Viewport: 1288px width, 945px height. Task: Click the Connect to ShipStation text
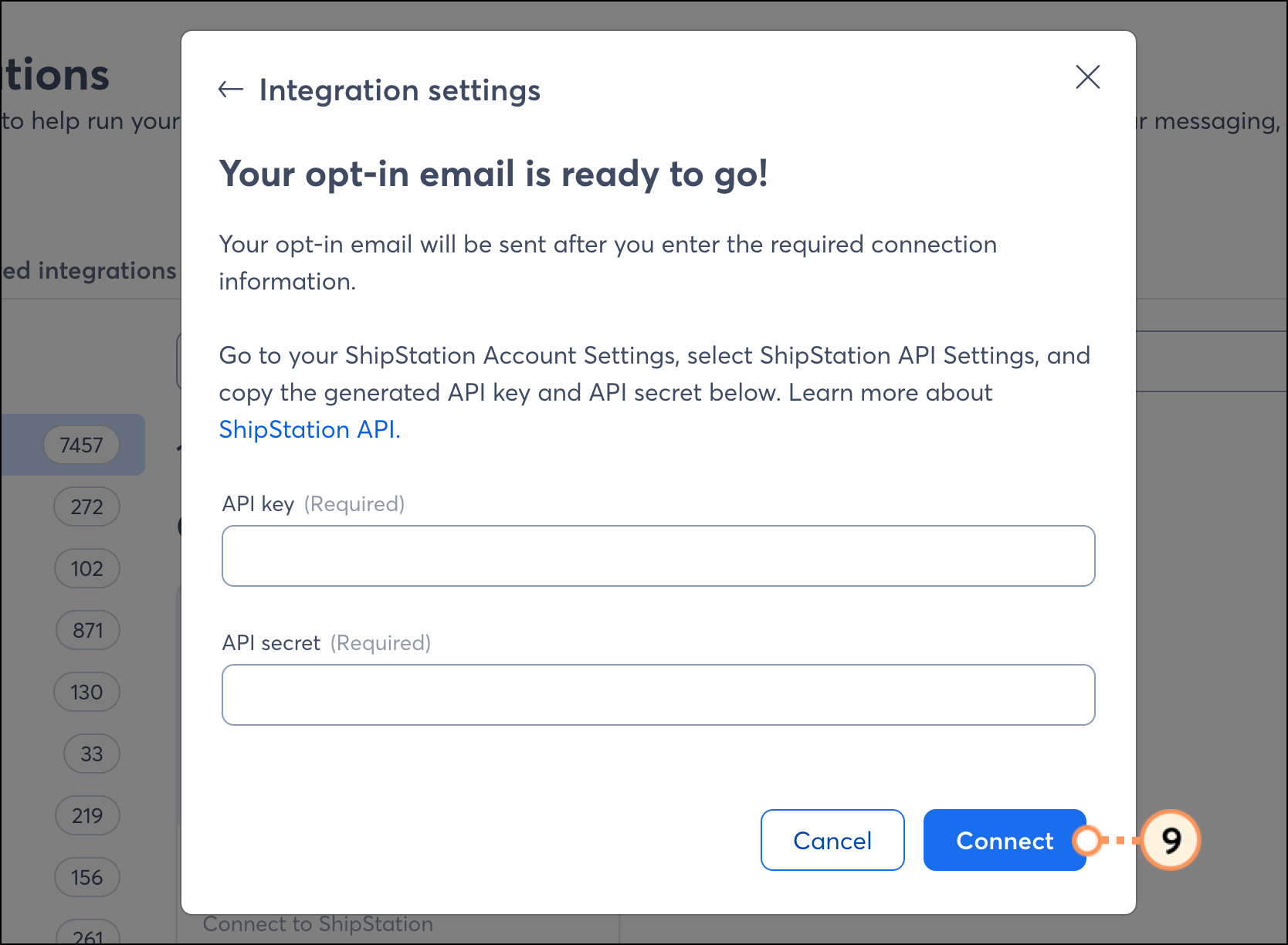[x=317, y=924]
